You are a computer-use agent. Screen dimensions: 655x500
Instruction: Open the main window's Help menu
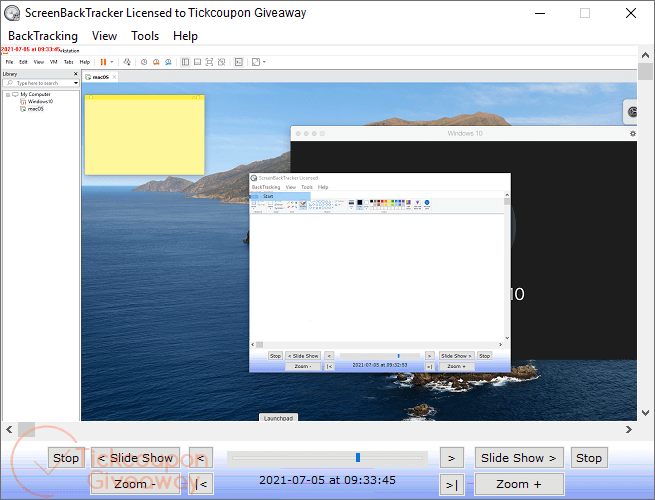[185, 36]
